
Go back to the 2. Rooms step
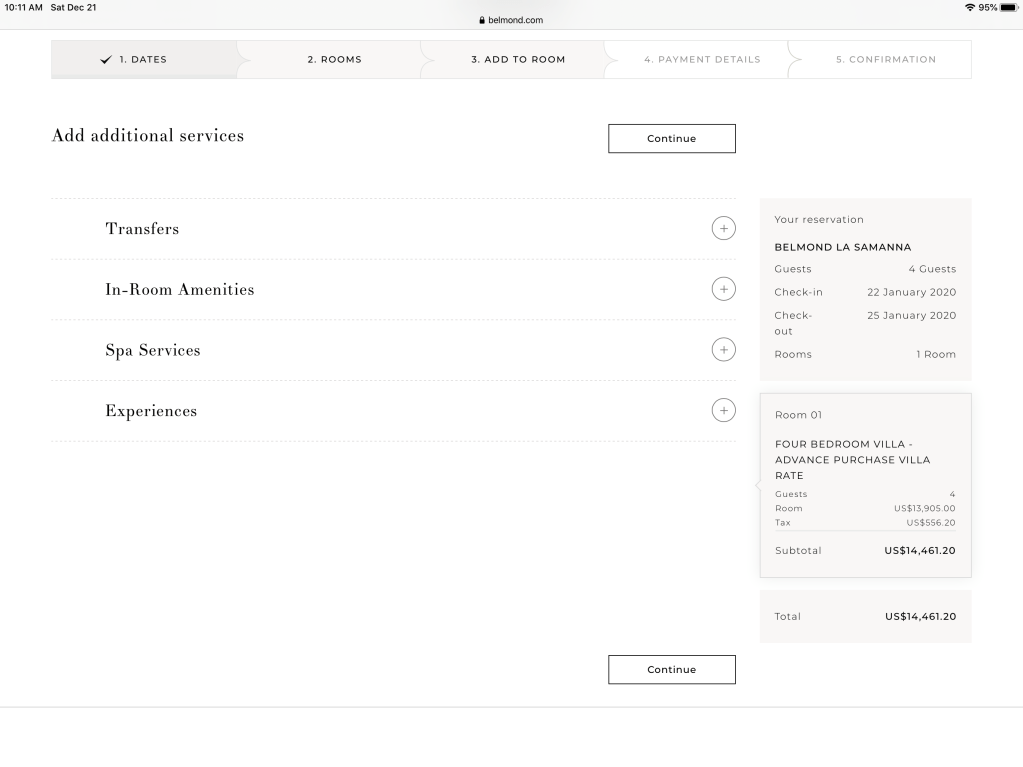[334, 60]
